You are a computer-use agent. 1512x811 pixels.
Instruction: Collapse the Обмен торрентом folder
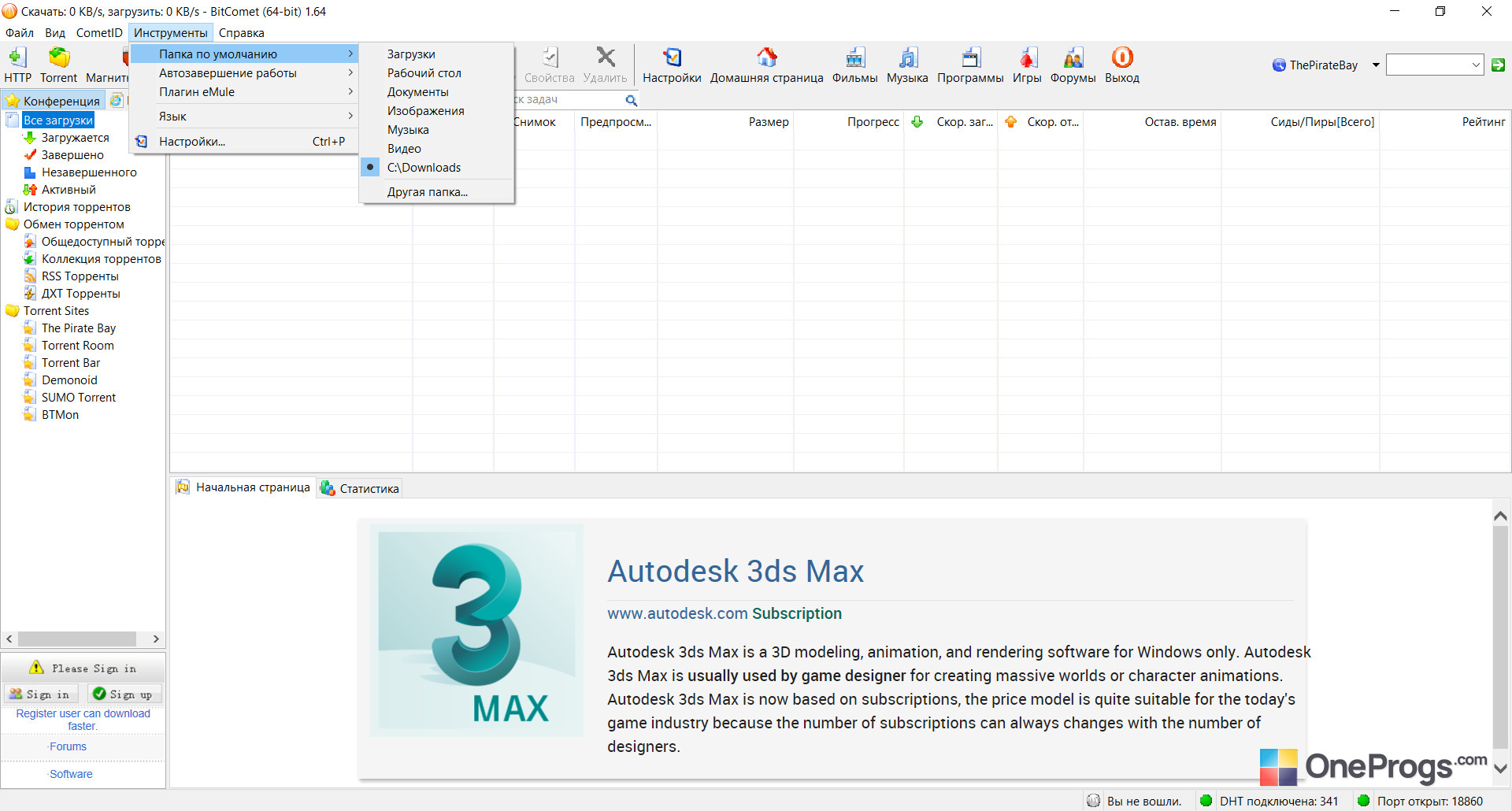(13, 224)
